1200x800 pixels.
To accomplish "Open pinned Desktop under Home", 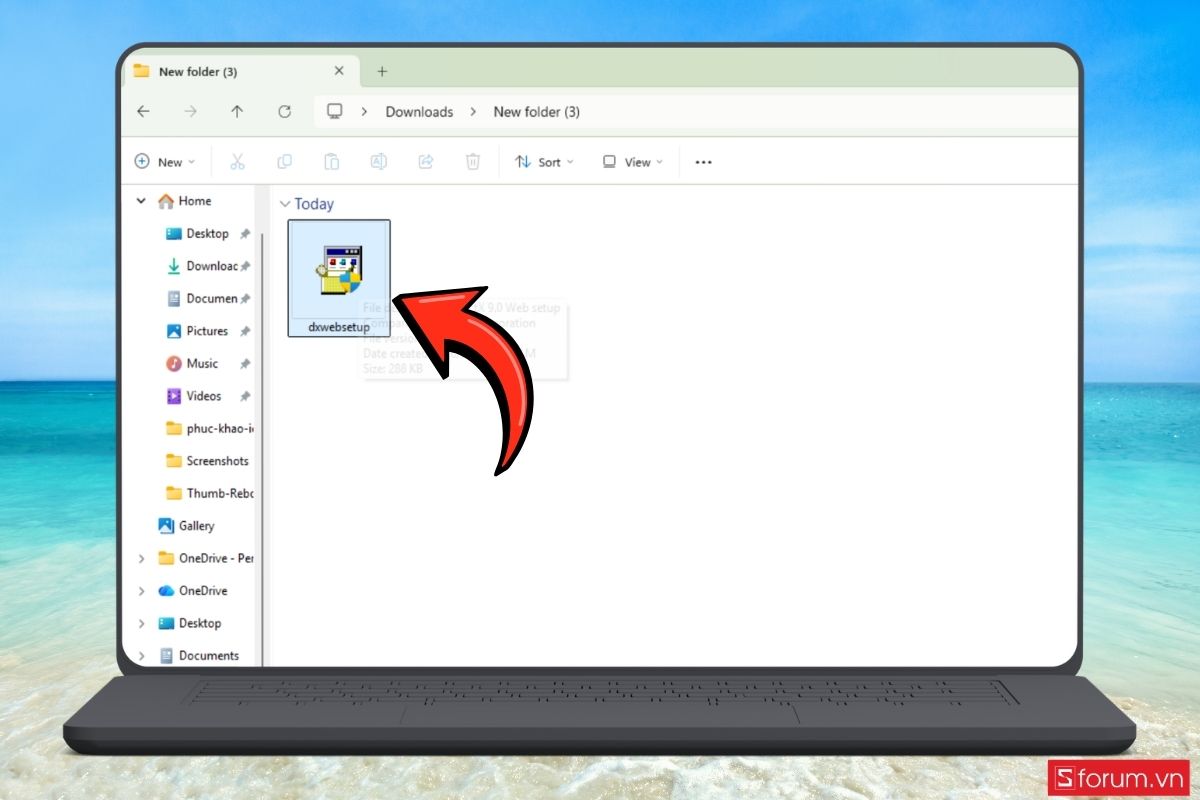I will coord(207,233).
